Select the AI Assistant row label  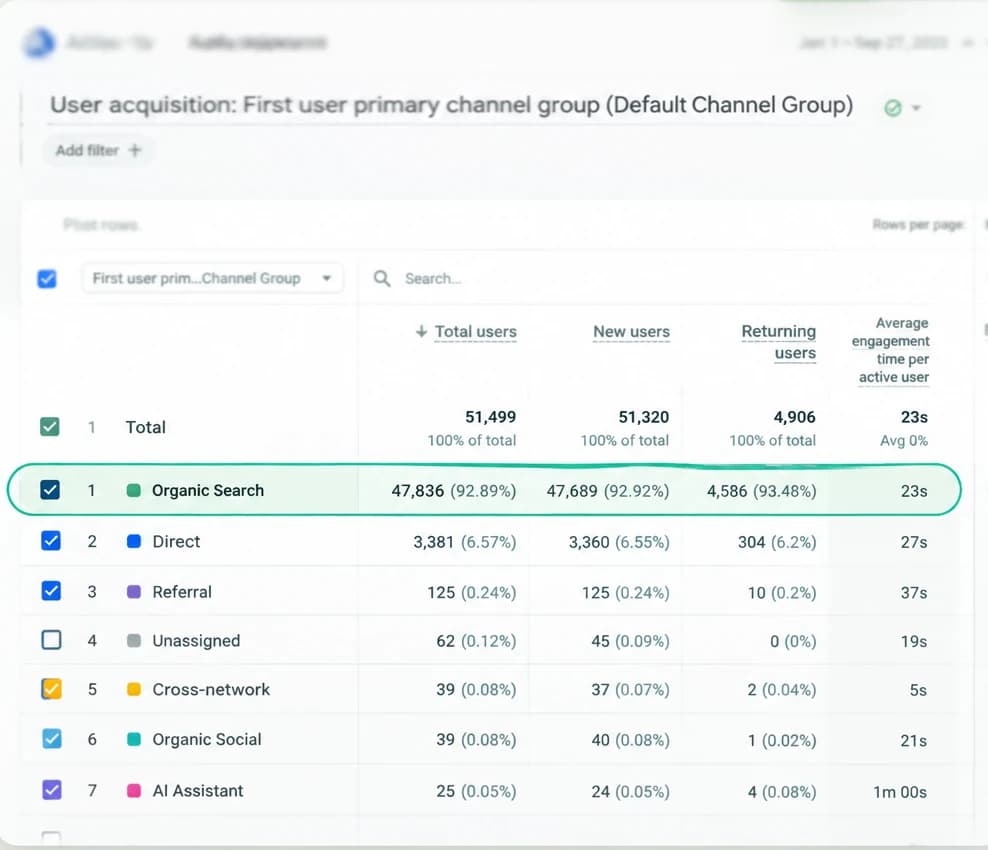click(198, 791)
